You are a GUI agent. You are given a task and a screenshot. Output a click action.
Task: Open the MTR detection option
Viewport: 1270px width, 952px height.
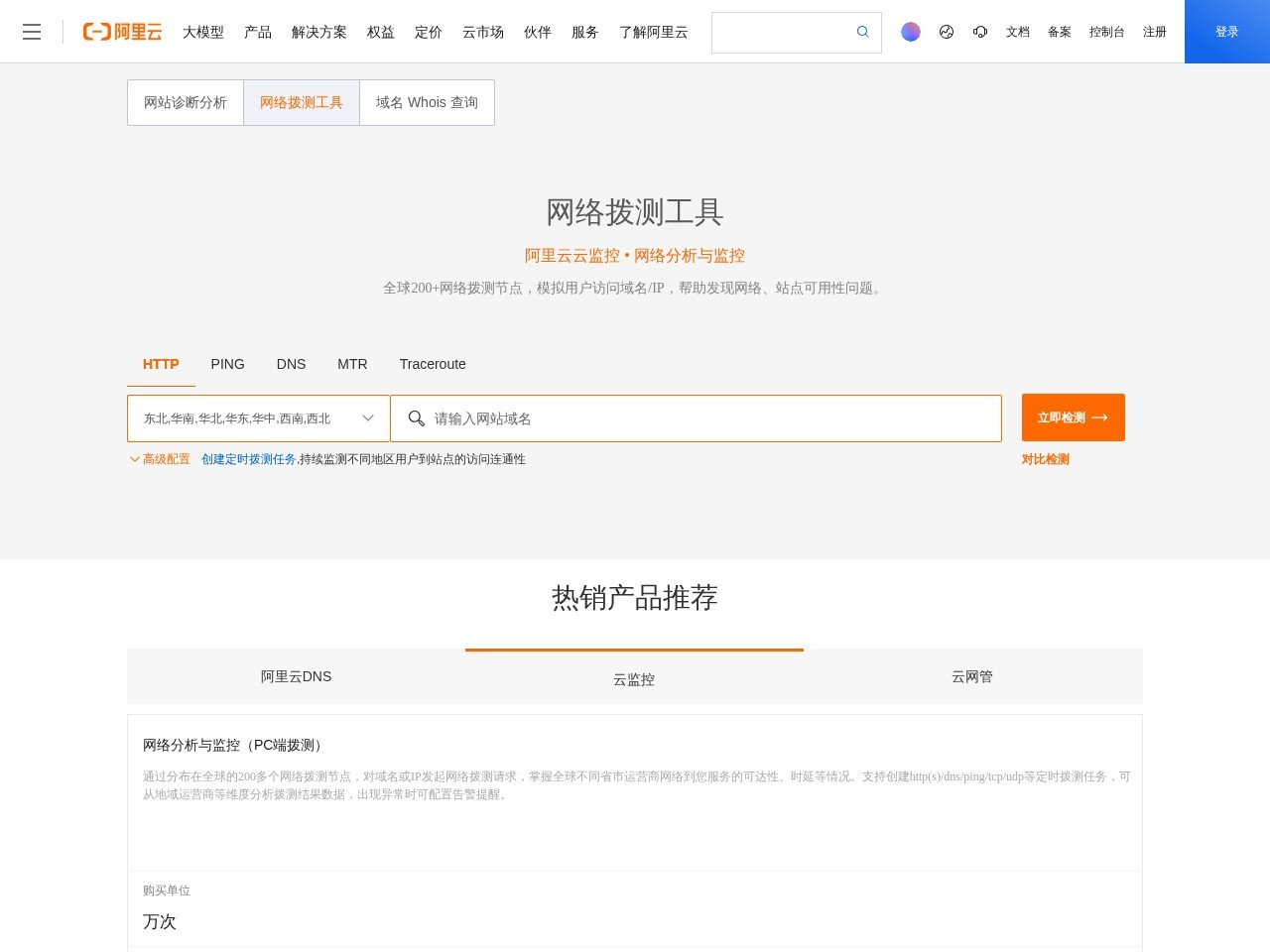(352, 364)
